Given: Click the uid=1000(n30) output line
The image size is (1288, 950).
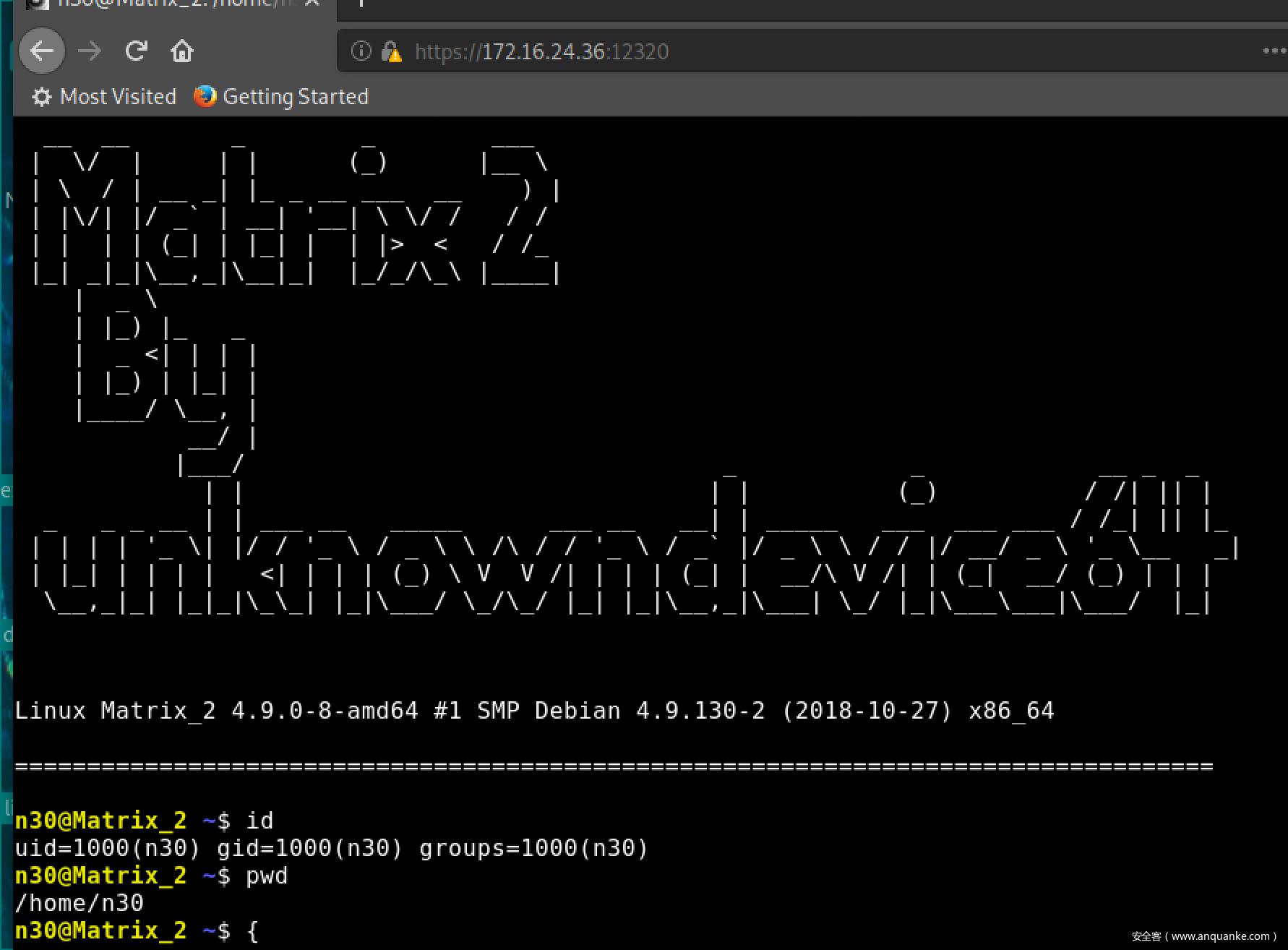Looking at the screenshot, I should [x=331, y=848].
